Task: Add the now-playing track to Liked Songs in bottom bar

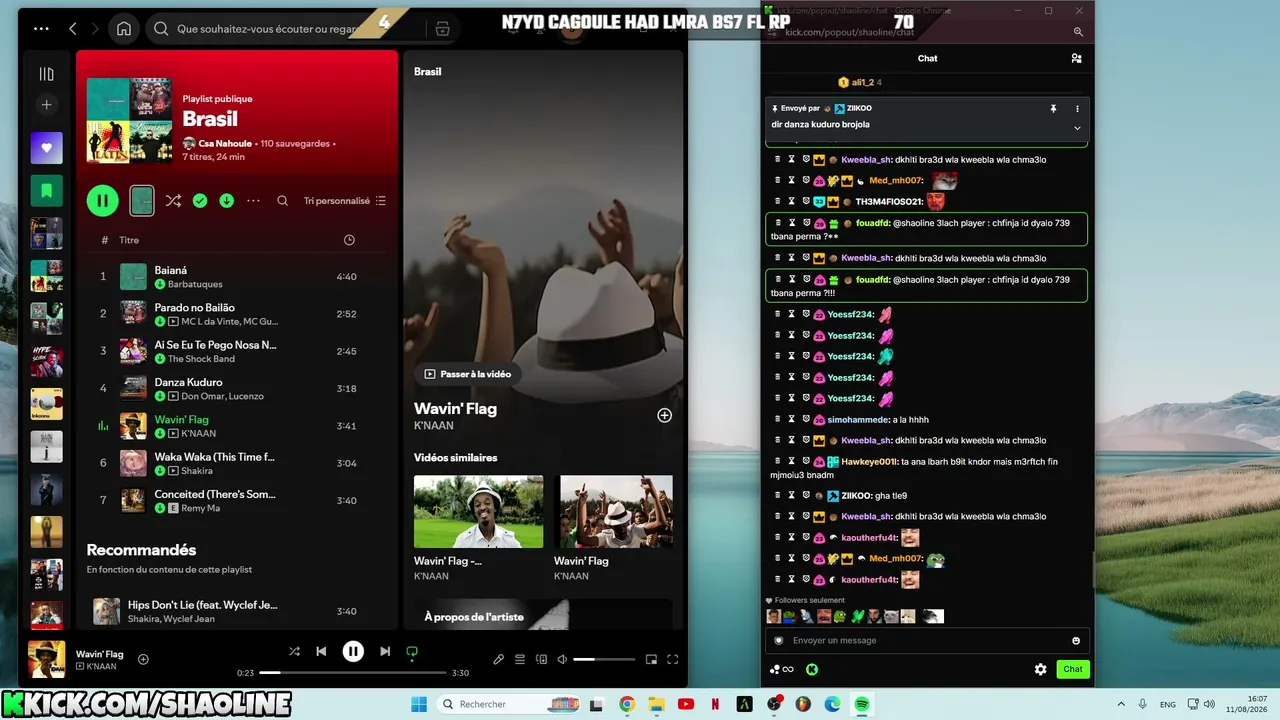Action: click(x=143, y=659)
